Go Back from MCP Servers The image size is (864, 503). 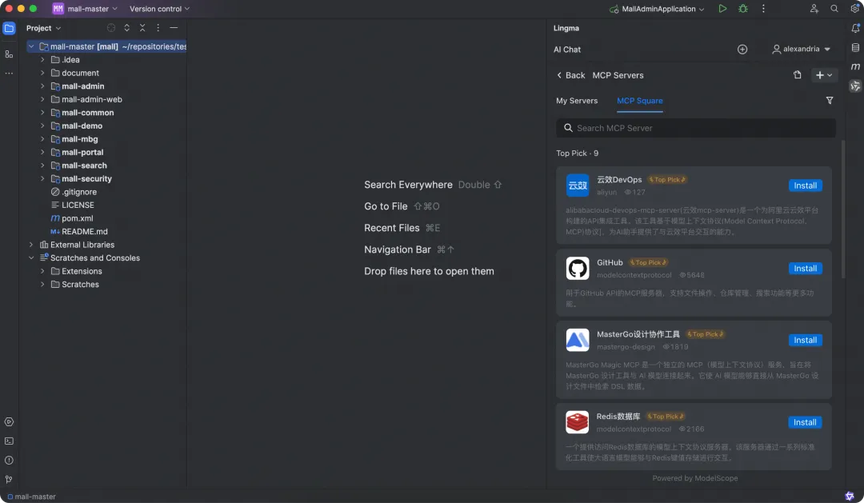[571, 75]
